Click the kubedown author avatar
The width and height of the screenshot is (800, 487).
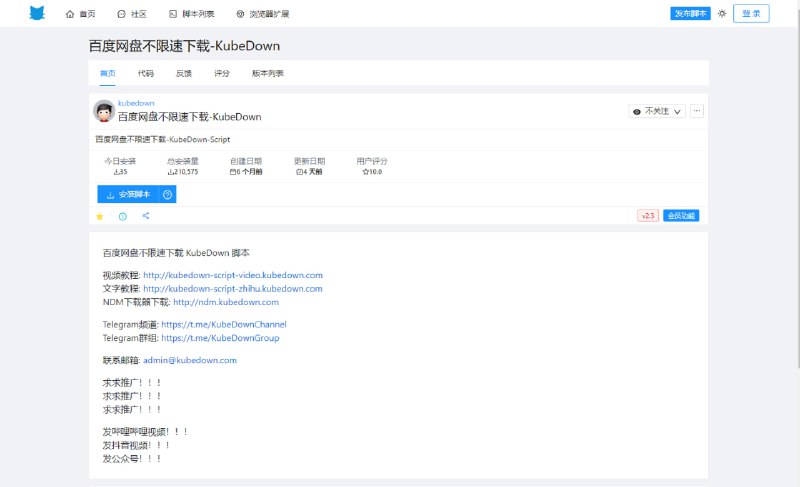click(x=104, y=111)
